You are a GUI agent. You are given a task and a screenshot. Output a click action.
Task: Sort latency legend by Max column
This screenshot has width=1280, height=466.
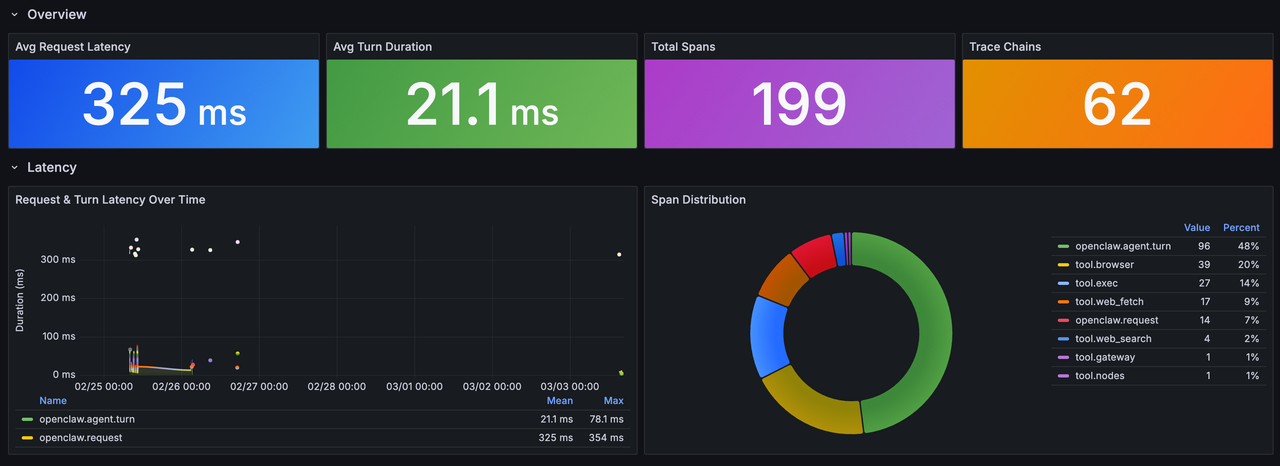(x=613, y=401)
